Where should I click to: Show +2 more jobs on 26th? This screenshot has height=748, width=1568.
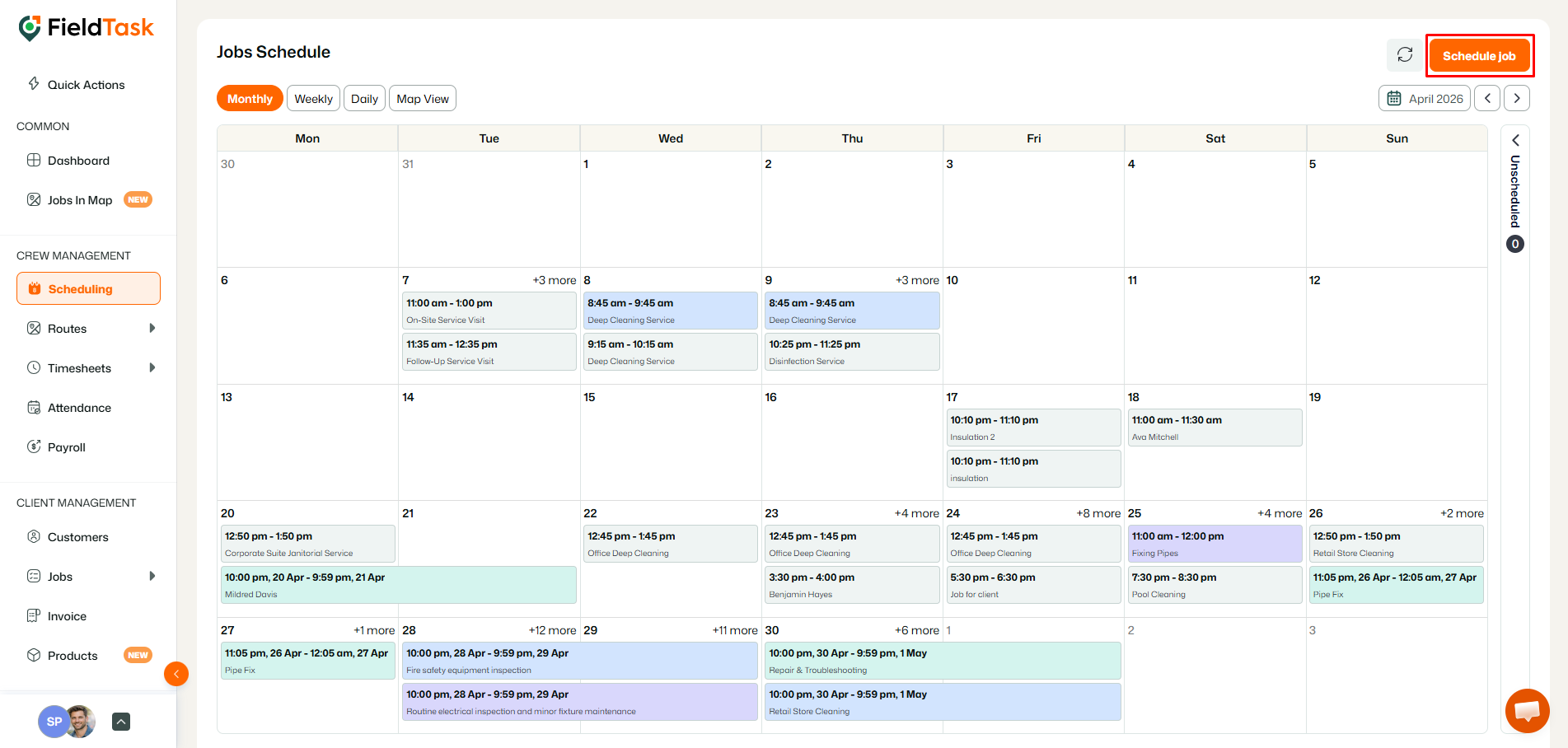pos(1462,513)
